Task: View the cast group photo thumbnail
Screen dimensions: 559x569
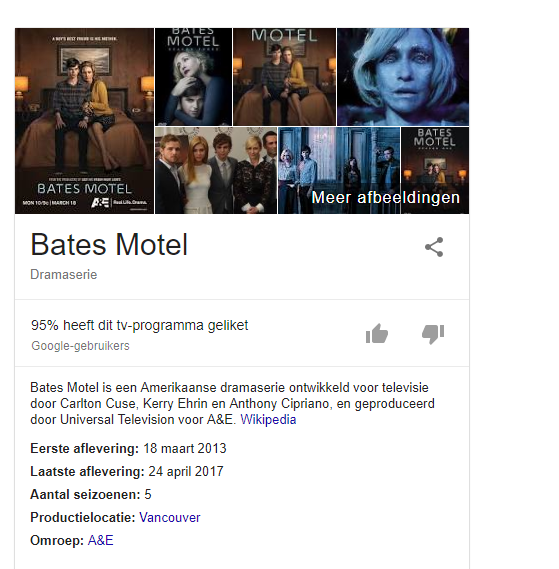Action: click(216, 170)
